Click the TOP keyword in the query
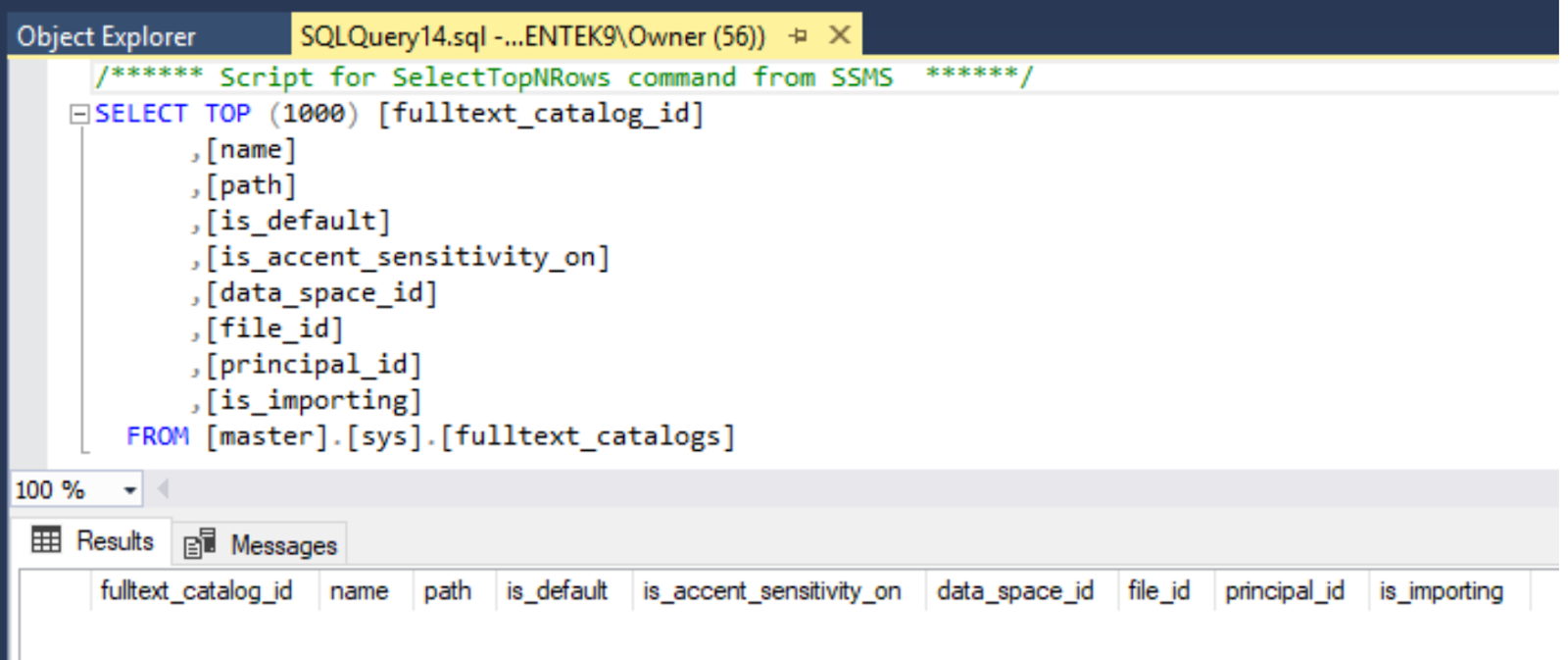The image size is (1568, 660). coord(227,114)
